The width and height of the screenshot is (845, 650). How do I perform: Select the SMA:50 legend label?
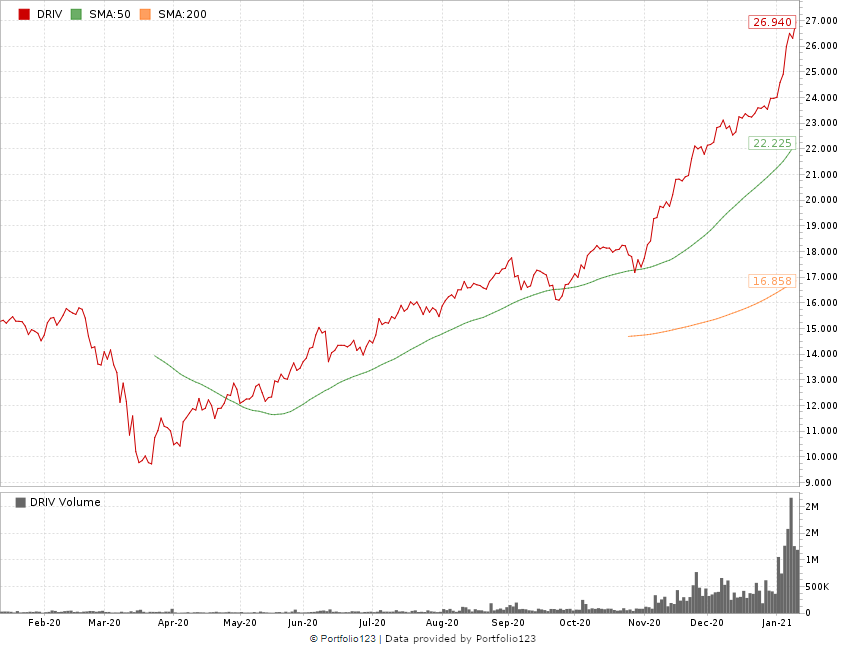(x=108, y=15)
